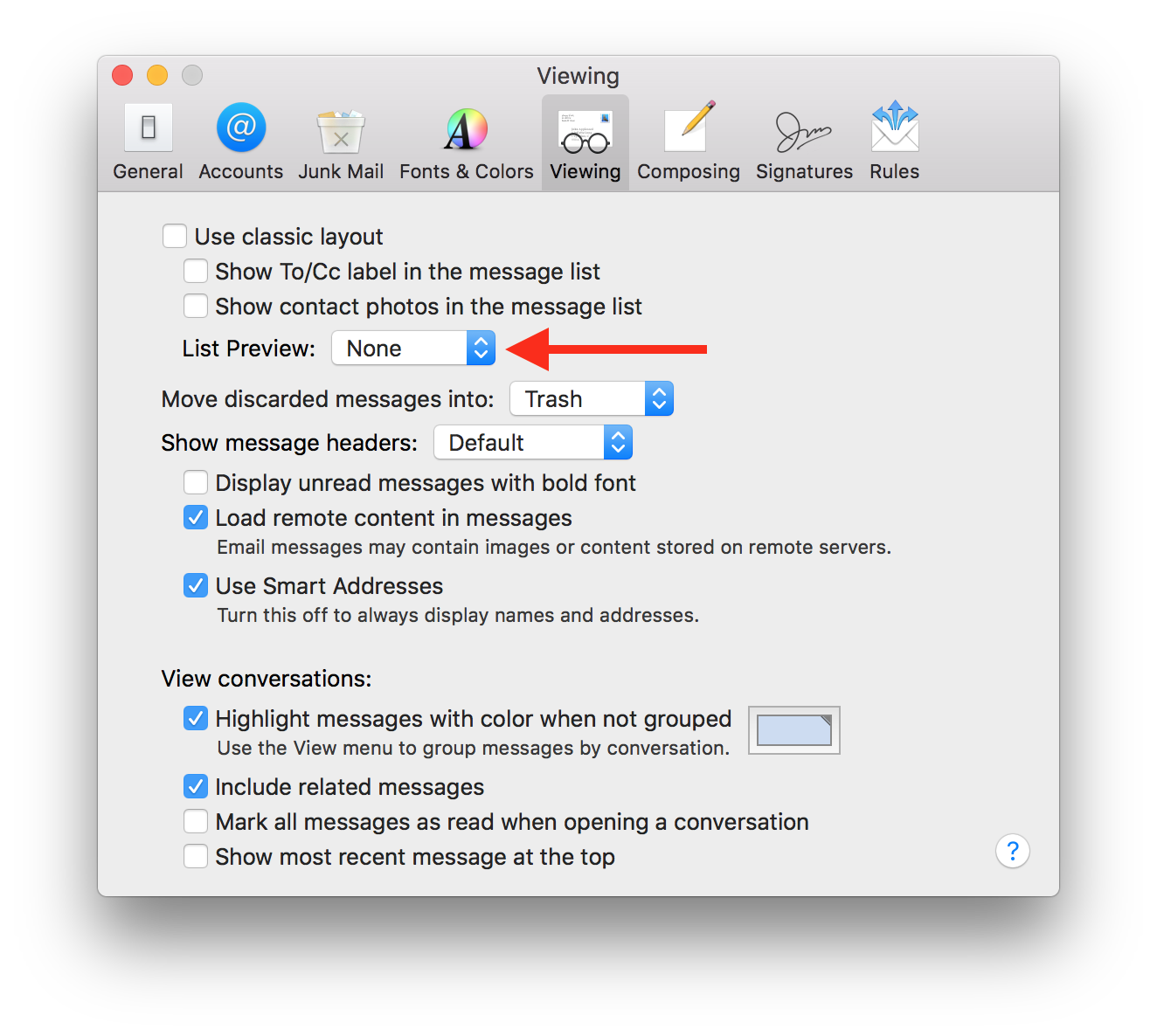1157x1036 pixels.
Task: Enable Use classic layout checkbox
Action: [175, 236]
